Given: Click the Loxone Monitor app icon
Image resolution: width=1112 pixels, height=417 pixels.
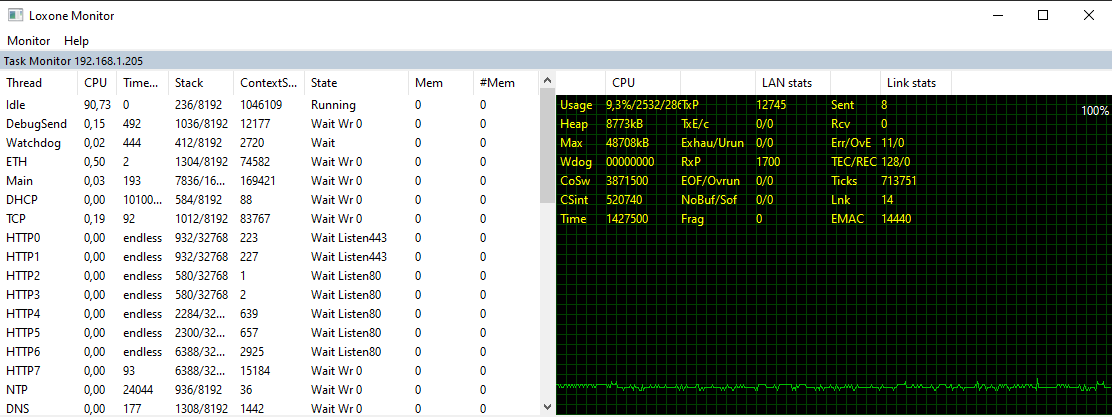Looking at the screenshot, I should 16,15.
